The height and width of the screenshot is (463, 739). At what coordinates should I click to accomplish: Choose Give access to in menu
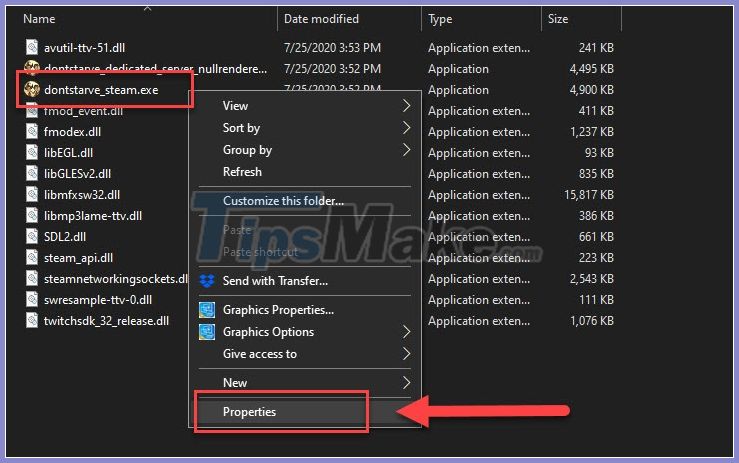click(x=304, y=354)
